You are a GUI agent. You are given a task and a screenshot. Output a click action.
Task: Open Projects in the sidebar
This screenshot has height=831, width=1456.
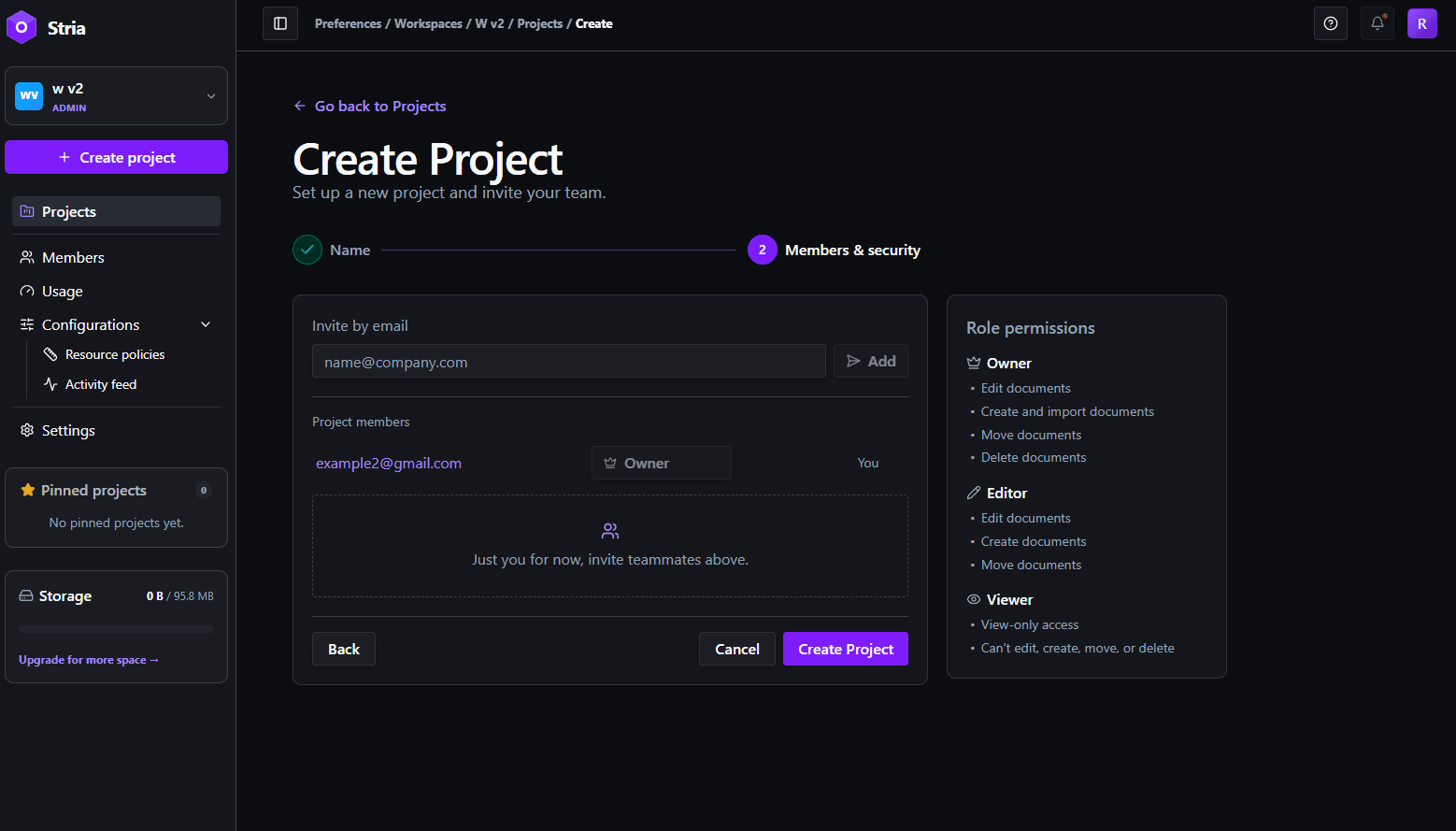click(116, 211)
